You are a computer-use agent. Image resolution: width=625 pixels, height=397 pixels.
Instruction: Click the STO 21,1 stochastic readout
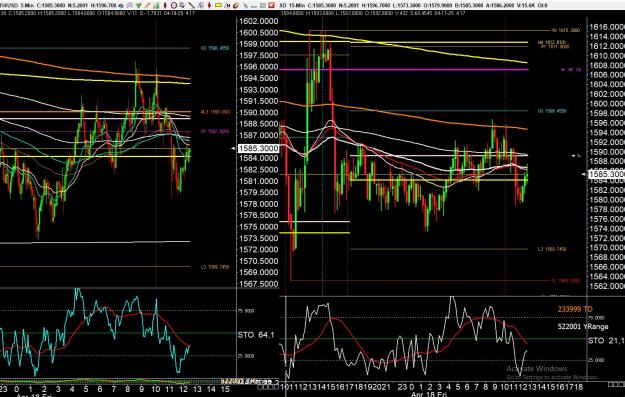tap(606, 340)
